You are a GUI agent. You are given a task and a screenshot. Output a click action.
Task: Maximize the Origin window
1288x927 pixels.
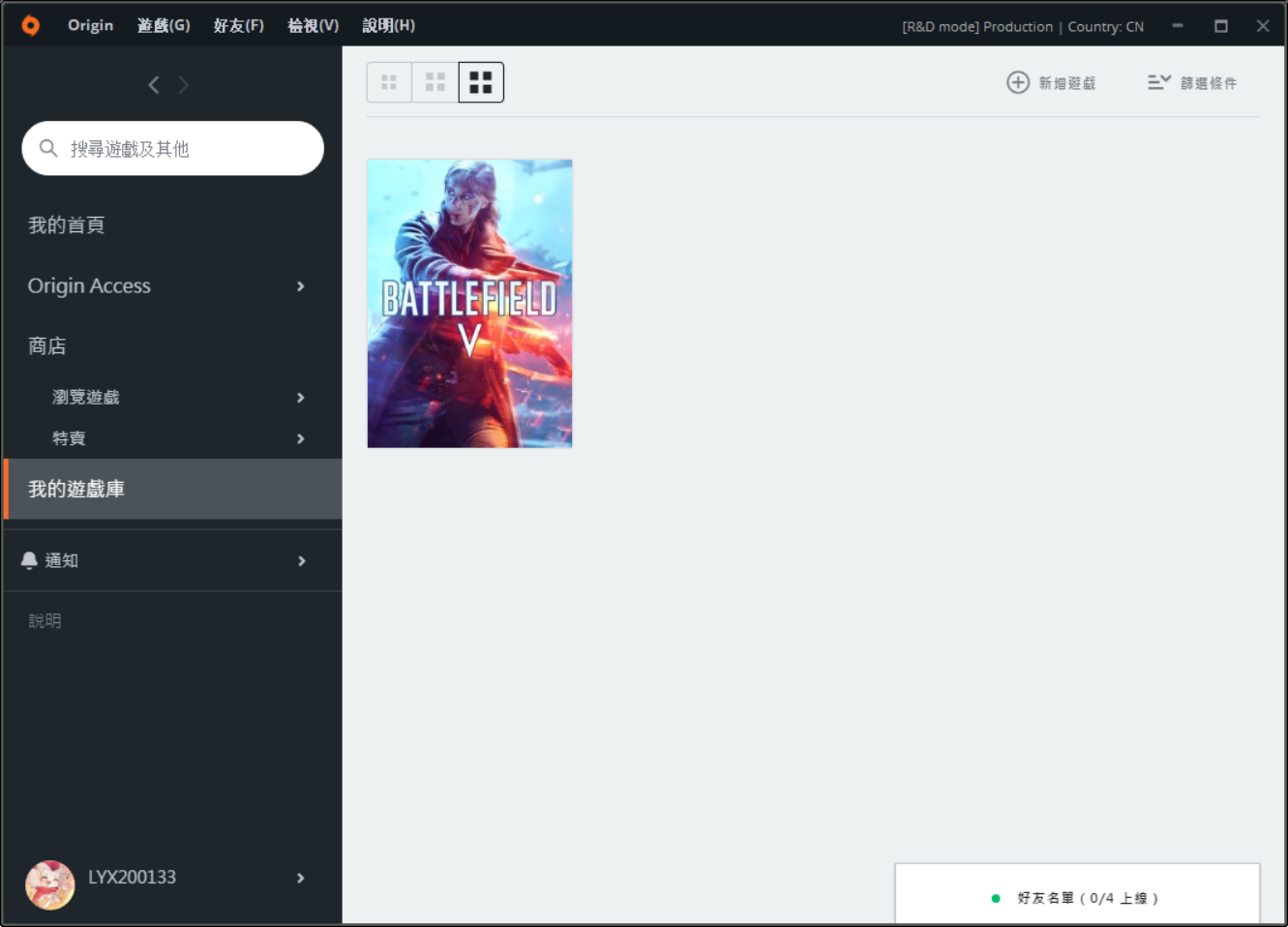click(1221, 26)
